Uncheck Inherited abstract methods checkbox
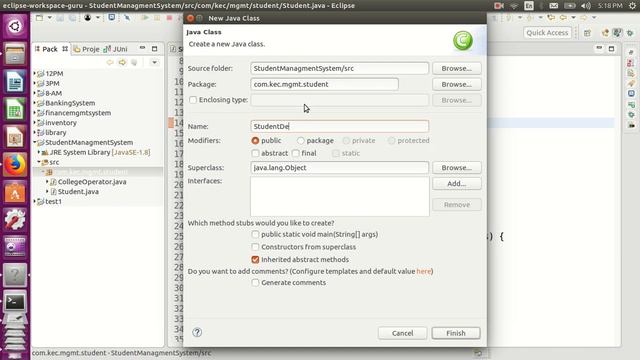The width and height of the screenshot is (640, 360). coord(256,260)
